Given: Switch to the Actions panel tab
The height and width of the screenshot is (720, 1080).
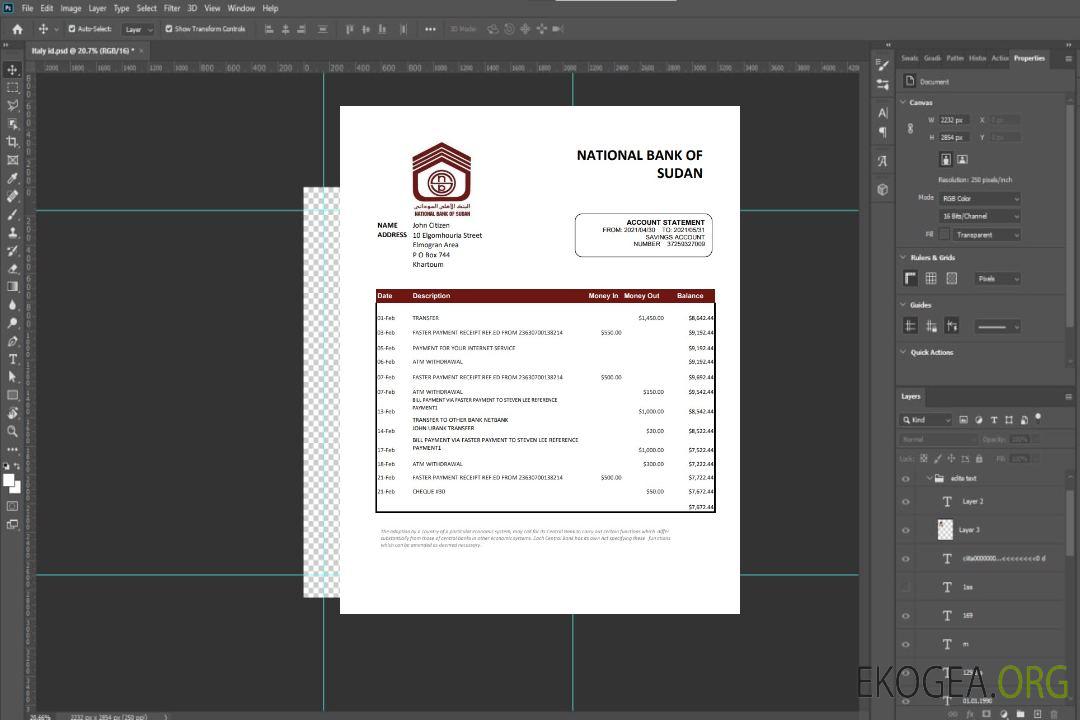Looking at the screenshot, I should (999, 59).
